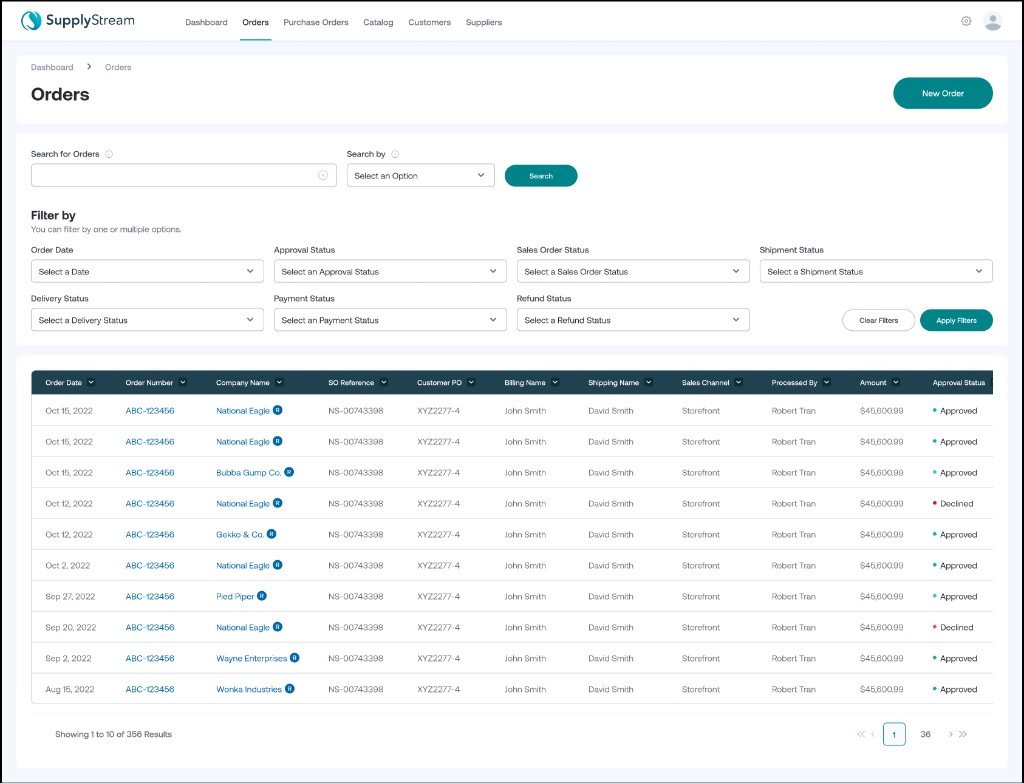Open the Sales Order Status dropdown

pos(633,271)
